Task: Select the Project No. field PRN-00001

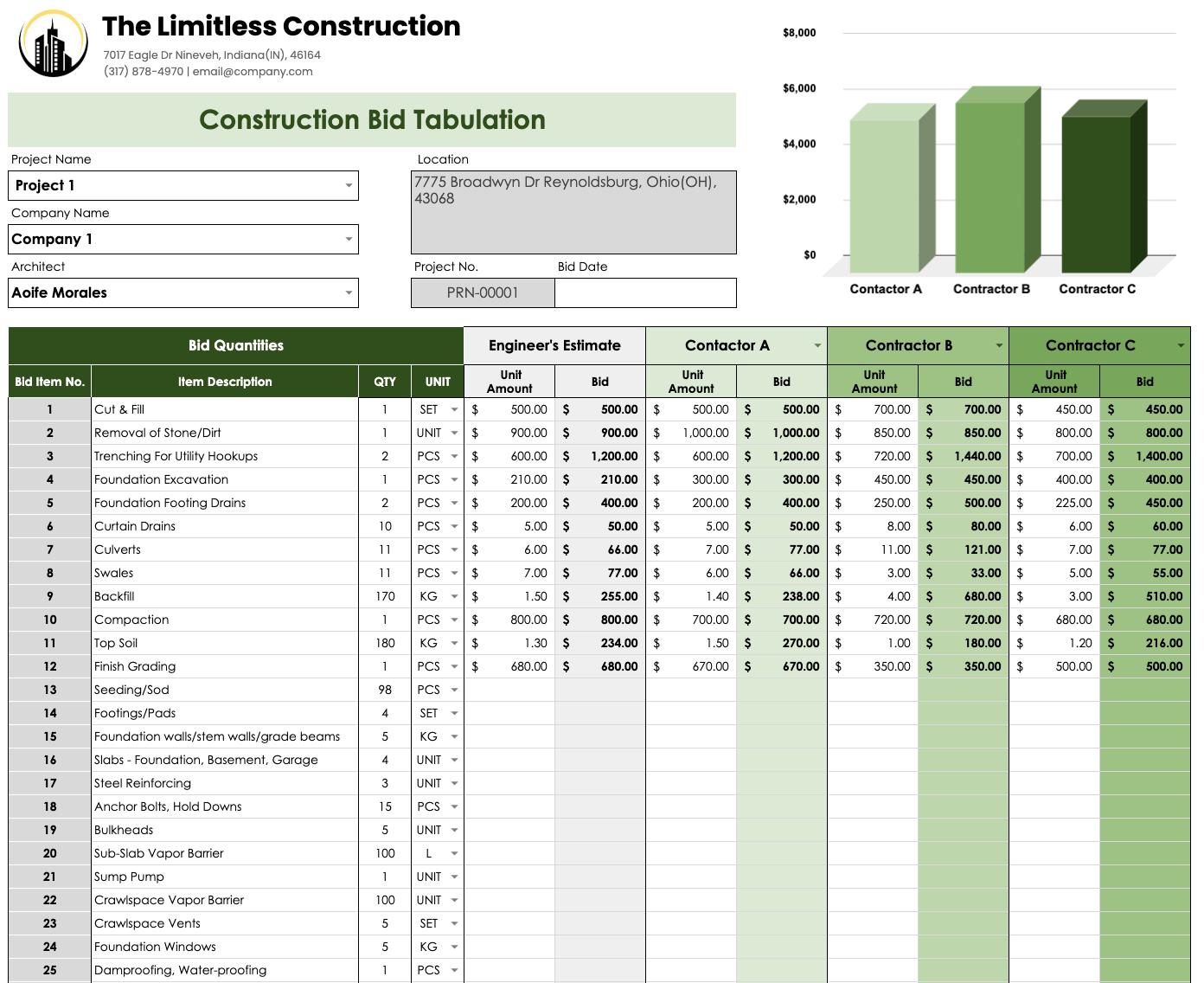Action: 483,292
